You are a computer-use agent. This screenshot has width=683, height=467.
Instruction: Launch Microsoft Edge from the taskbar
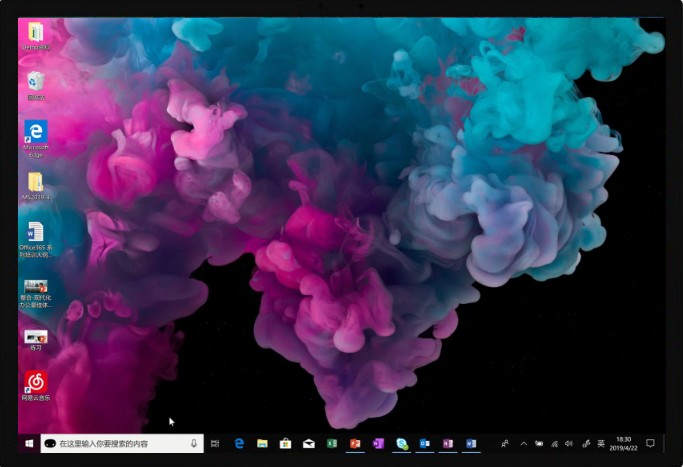coord(239,443)
